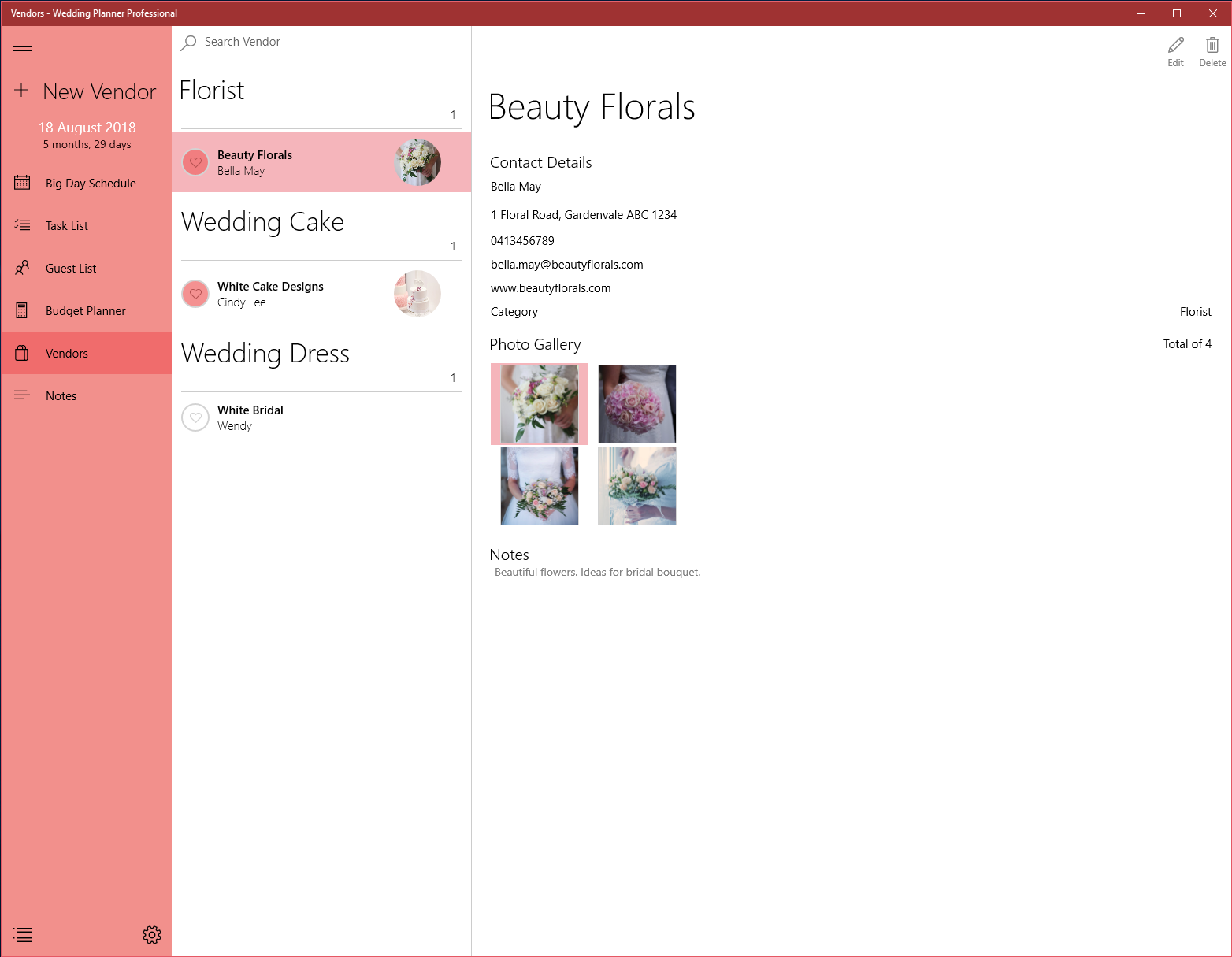Open settings gear icon
The image size is (1232, 957).
pyautogui.click(x=152, y=935)
